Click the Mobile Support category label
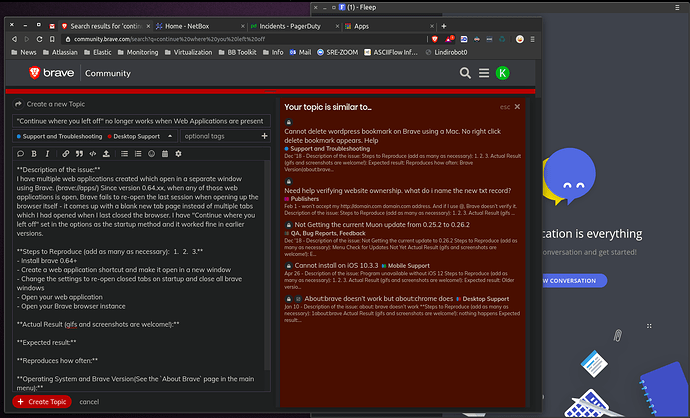The image size is (690, 418). tap(405, 266)
